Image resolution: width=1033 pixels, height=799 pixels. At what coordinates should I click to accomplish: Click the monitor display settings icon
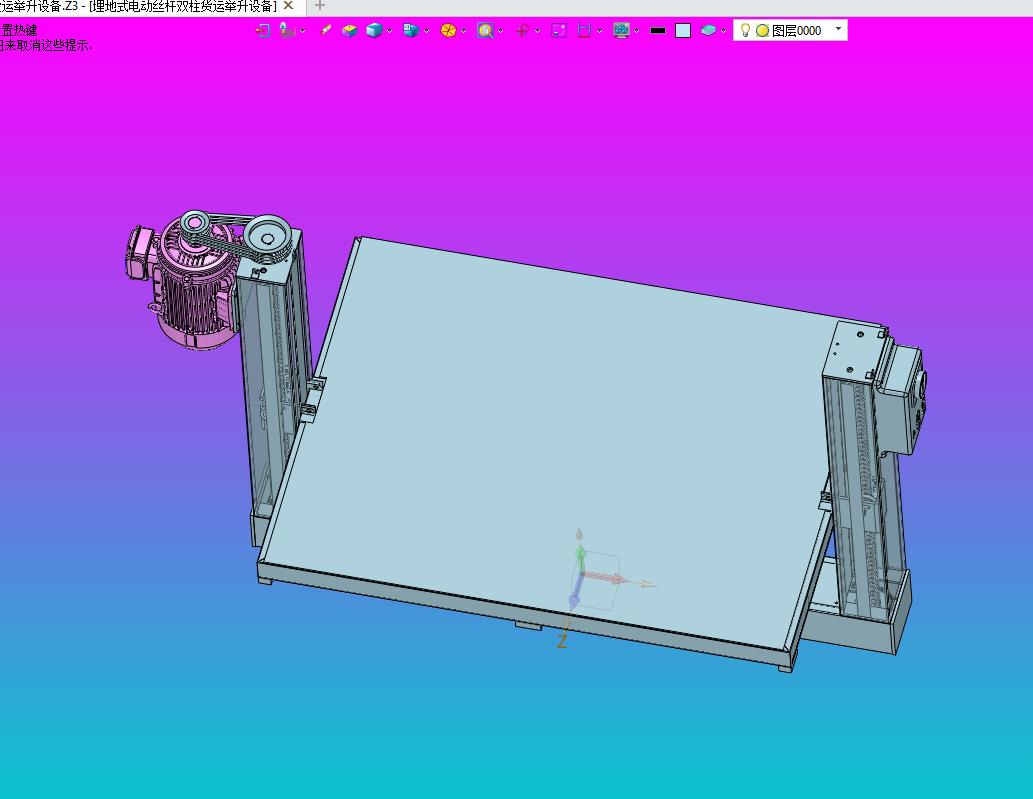(x=621, y=30)
